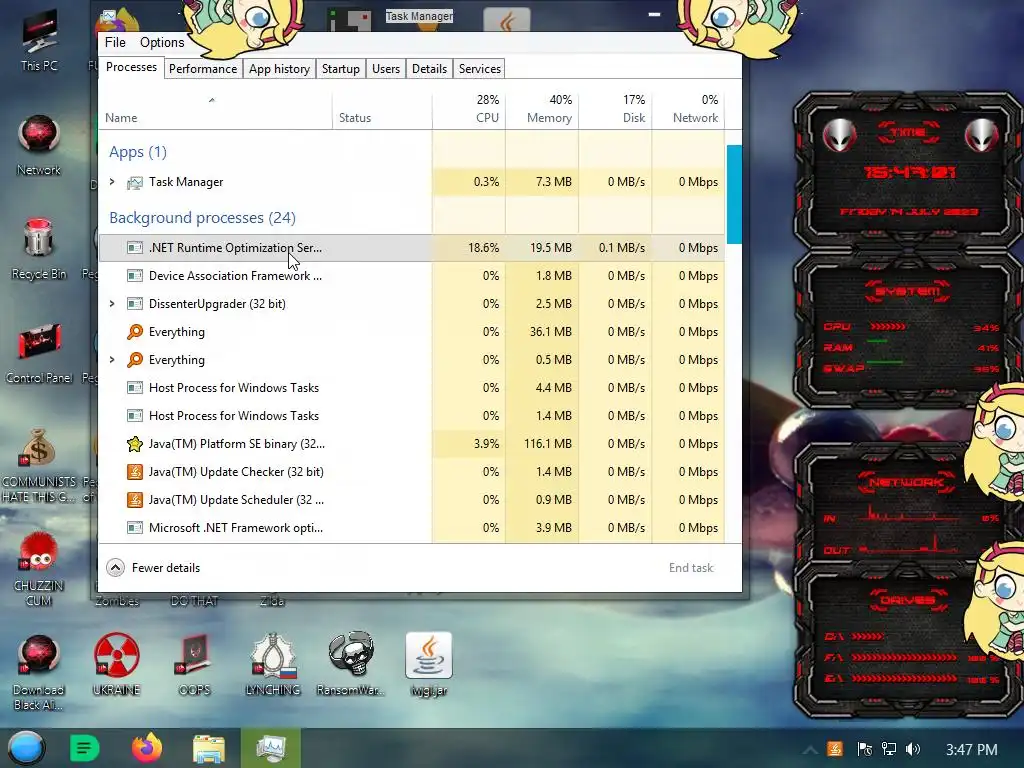Select the Apps (1) group heading
Image resolution: width=1024 pixels, height=768 pixels.
point(138,152)
